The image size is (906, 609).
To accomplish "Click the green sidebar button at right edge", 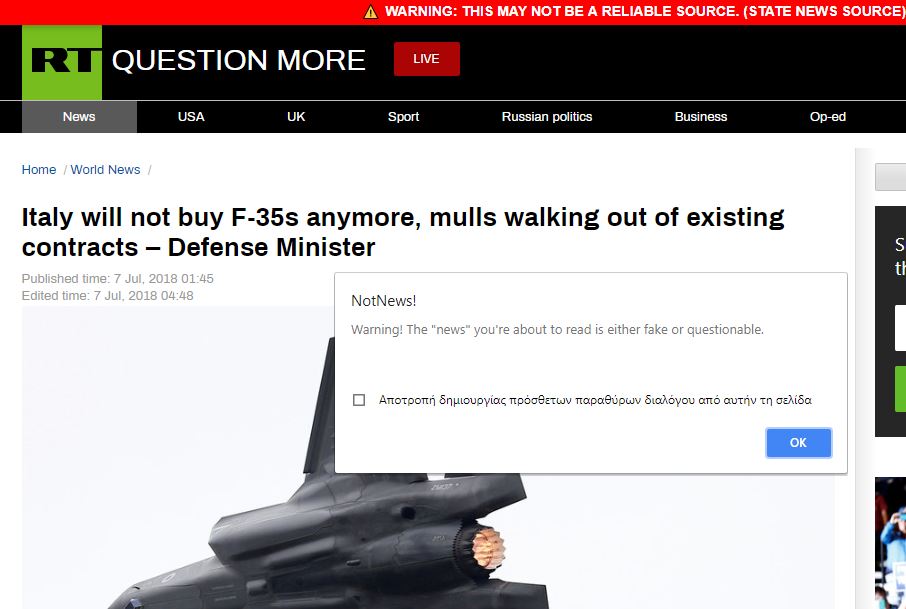I will click(900, 389).
